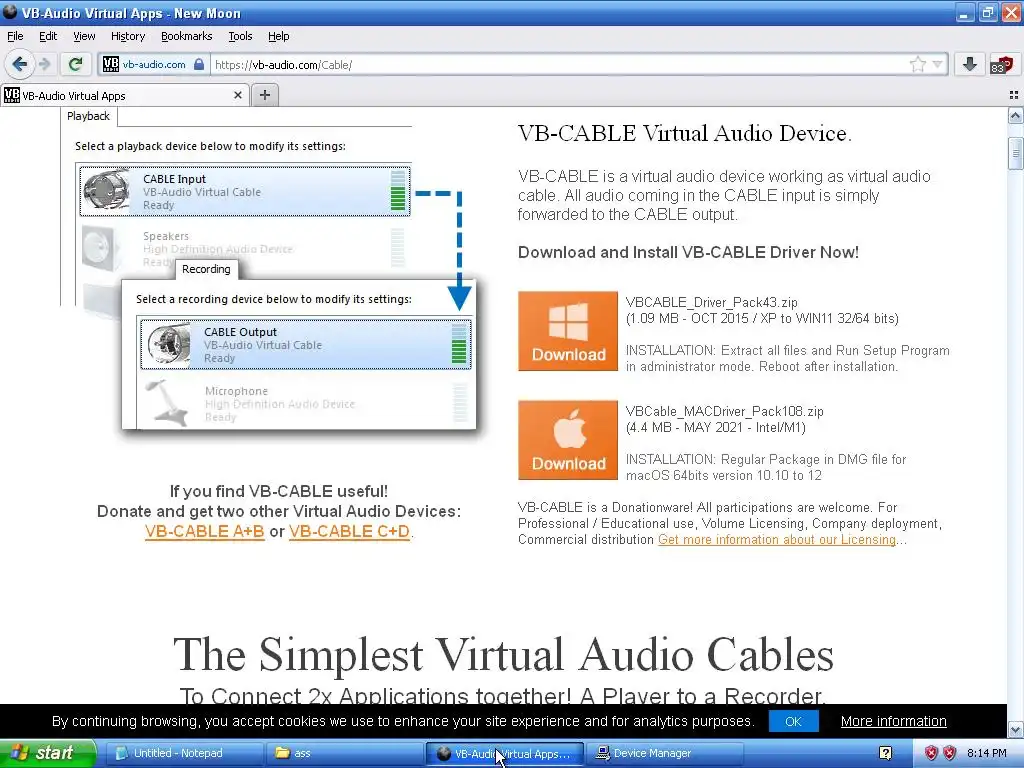The height and width of the screenshot is (768, 1024).
Task: Go back with the browser back arrow
Action: tap(20, 64)
